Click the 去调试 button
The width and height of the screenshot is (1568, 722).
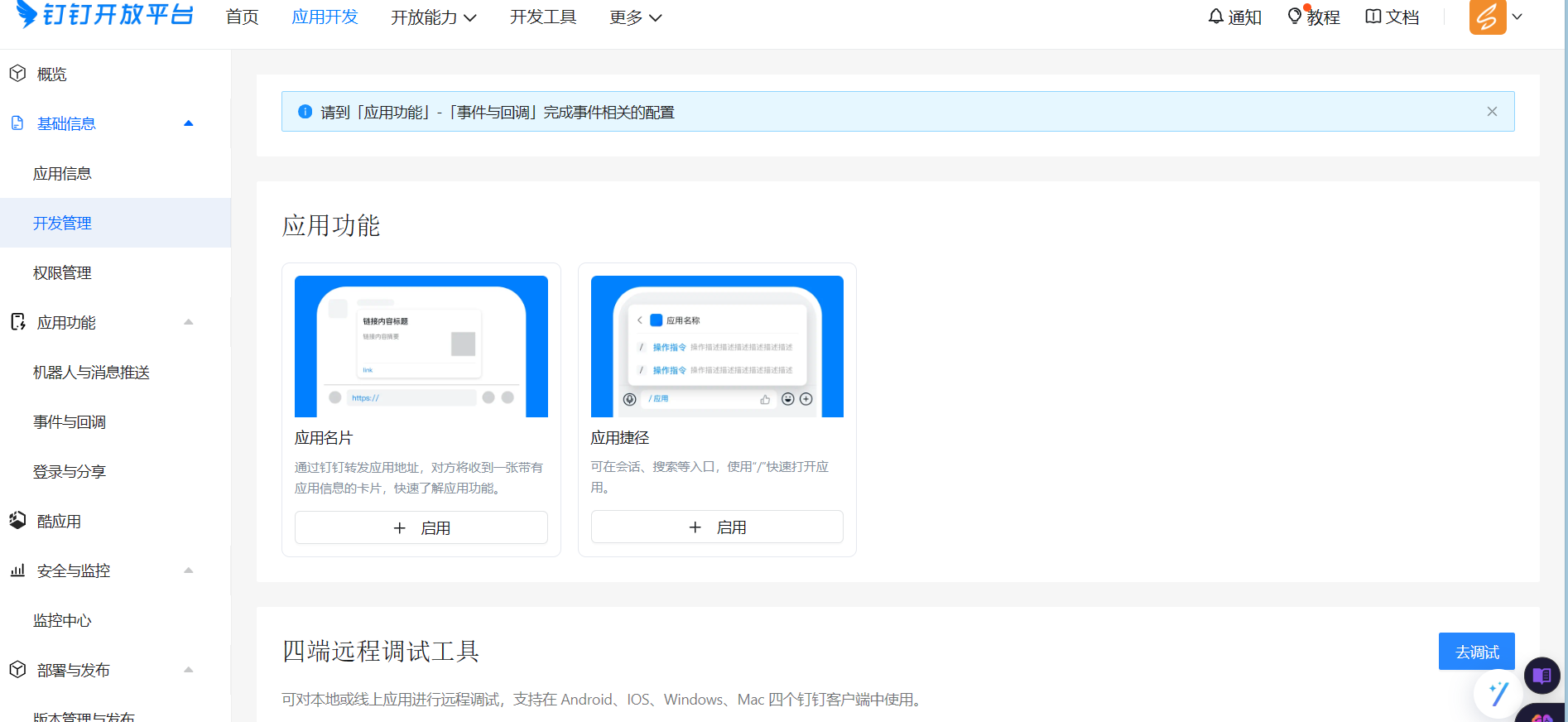[1477, 652]
